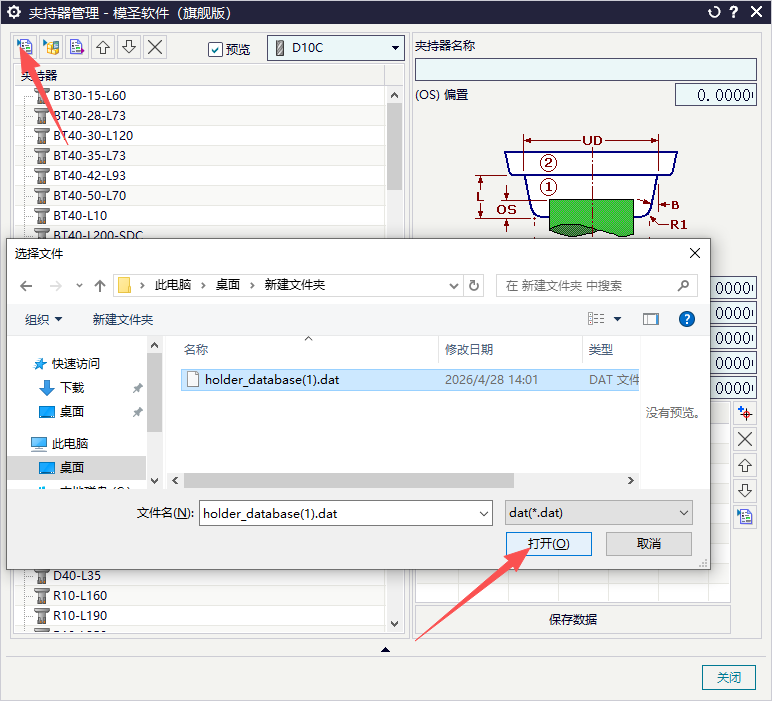Click the 关闭 close button
This screenshot has height=701, width=772.
729,678
